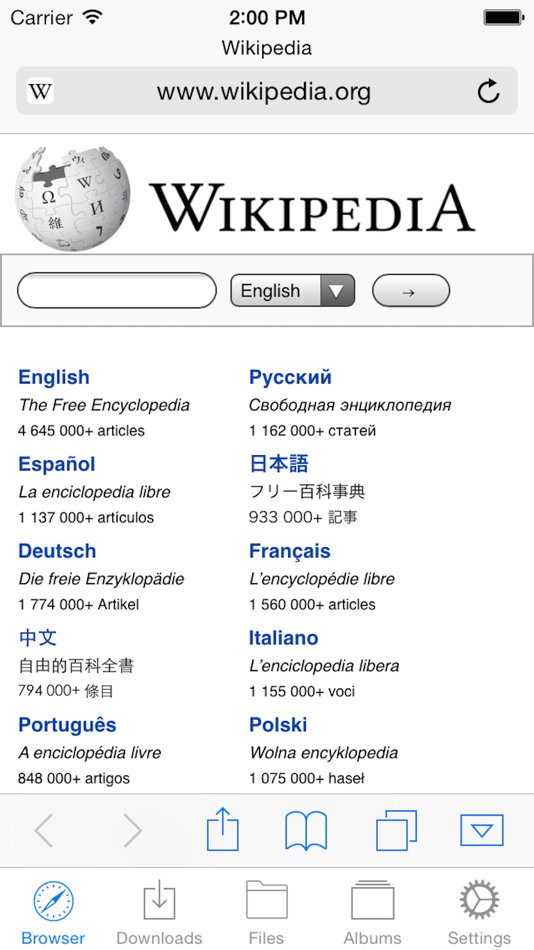Focus the Wikipedia search text field

tap(117, 291)
